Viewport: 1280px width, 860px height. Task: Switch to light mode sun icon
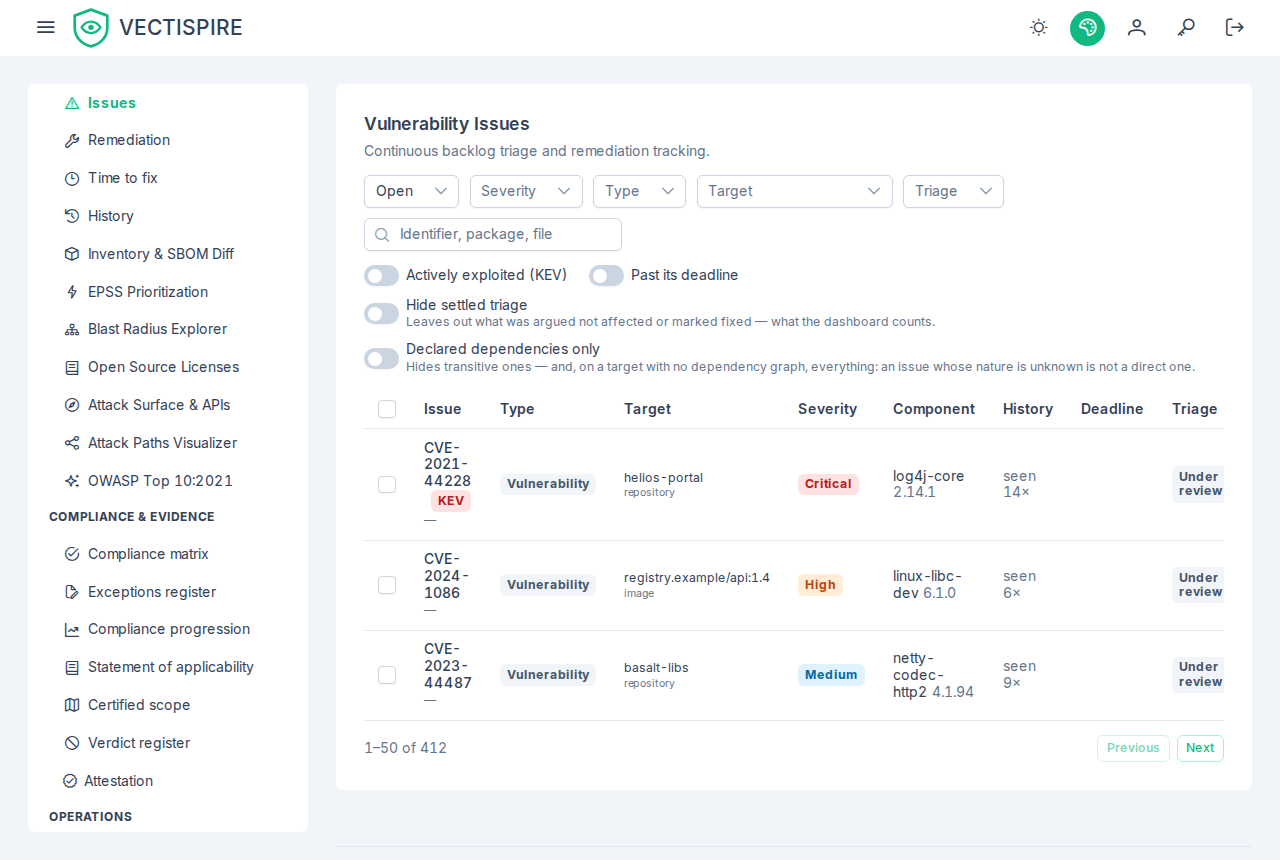click(x=1039, y=28)
